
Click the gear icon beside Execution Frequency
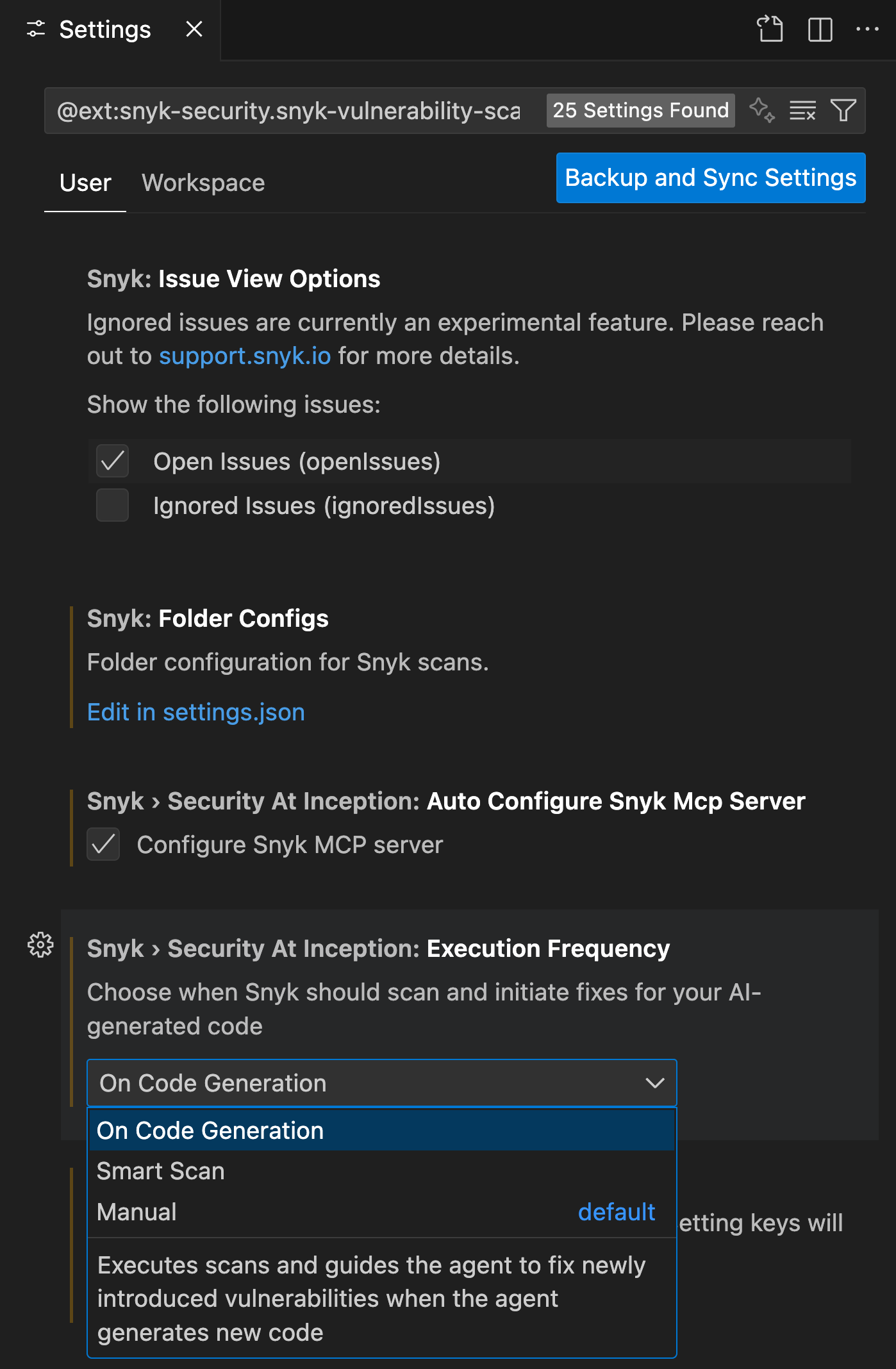tap(40, 945)
